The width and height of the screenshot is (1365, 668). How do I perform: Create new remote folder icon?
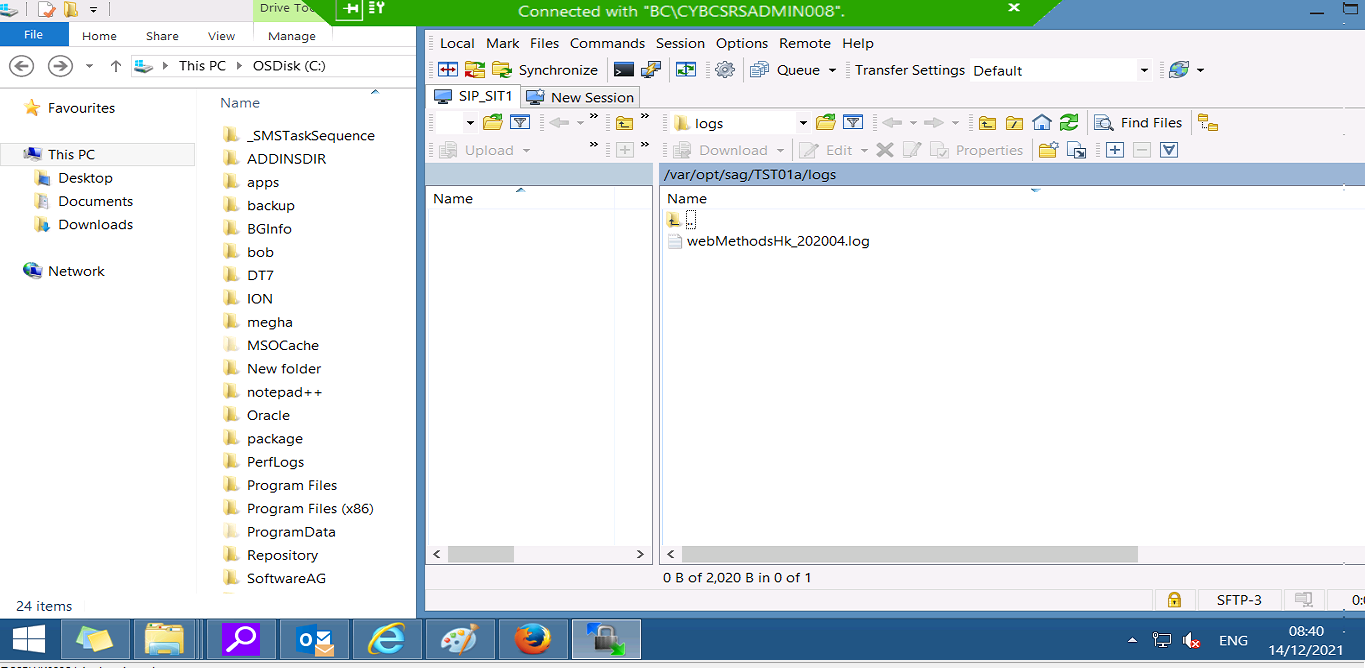(1048, 150)
